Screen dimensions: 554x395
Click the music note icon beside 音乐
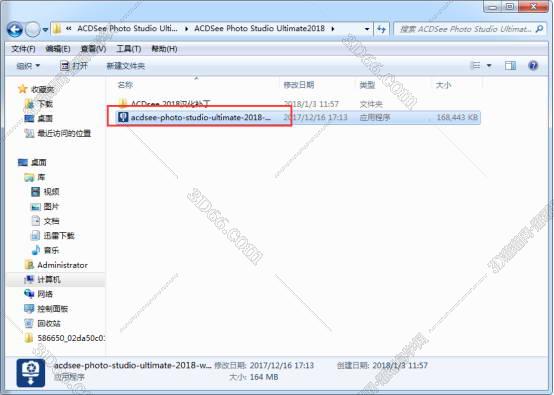point(36,250)
